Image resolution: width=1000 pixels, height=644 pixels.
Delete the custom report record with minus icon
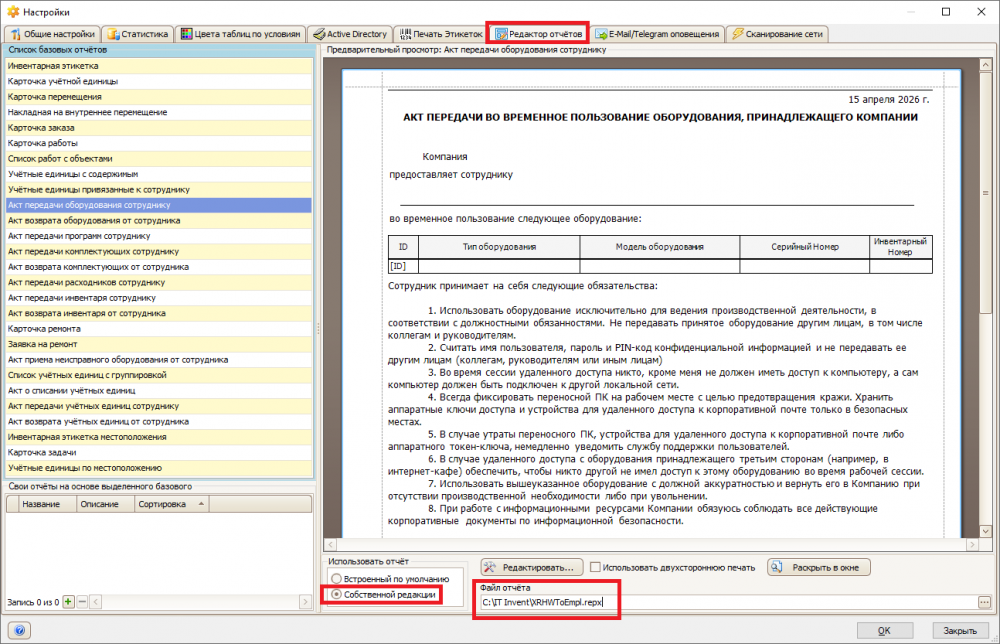point(82,602)
